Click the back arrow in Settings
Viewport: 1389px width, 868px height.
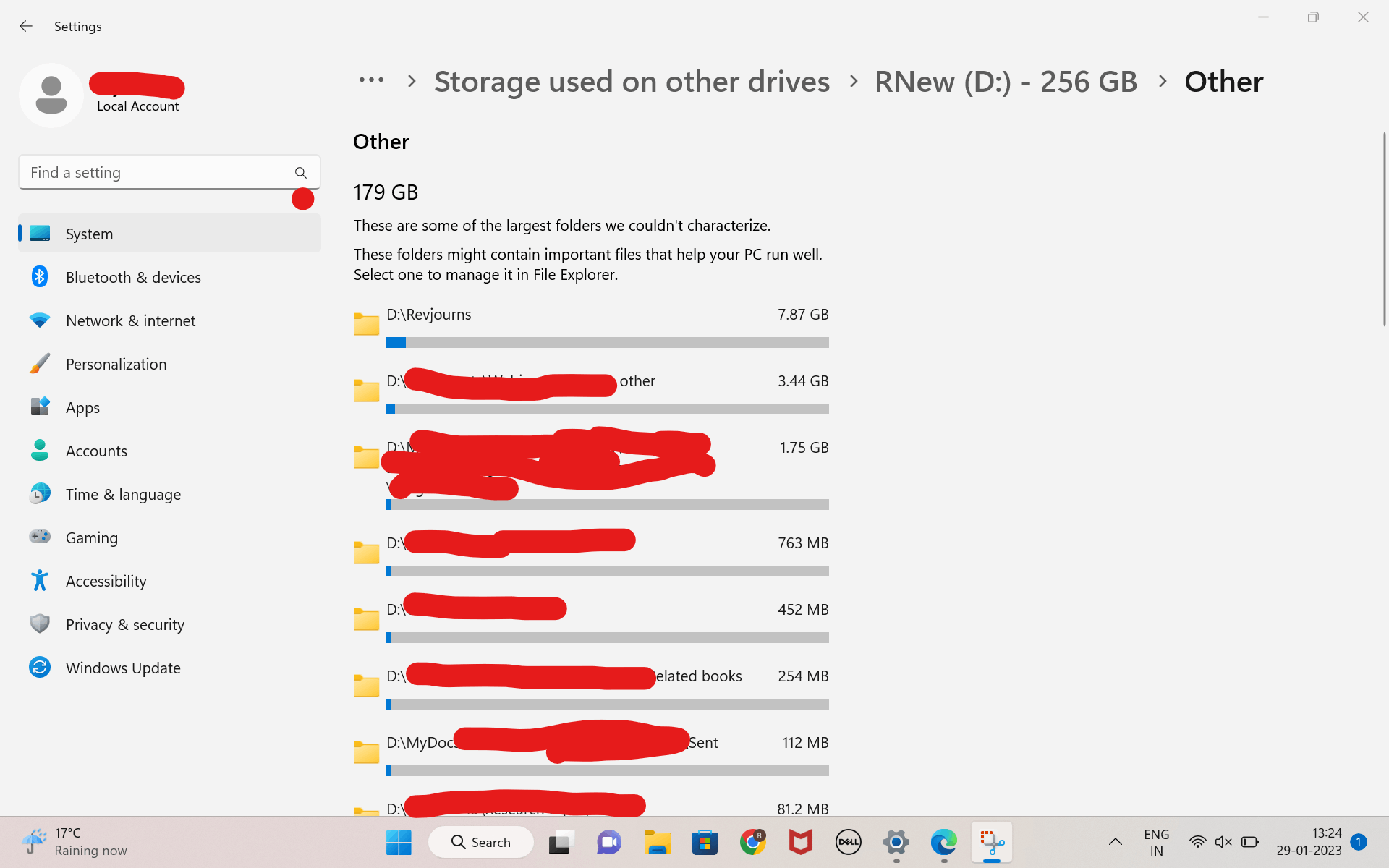(x=26, y=27)
